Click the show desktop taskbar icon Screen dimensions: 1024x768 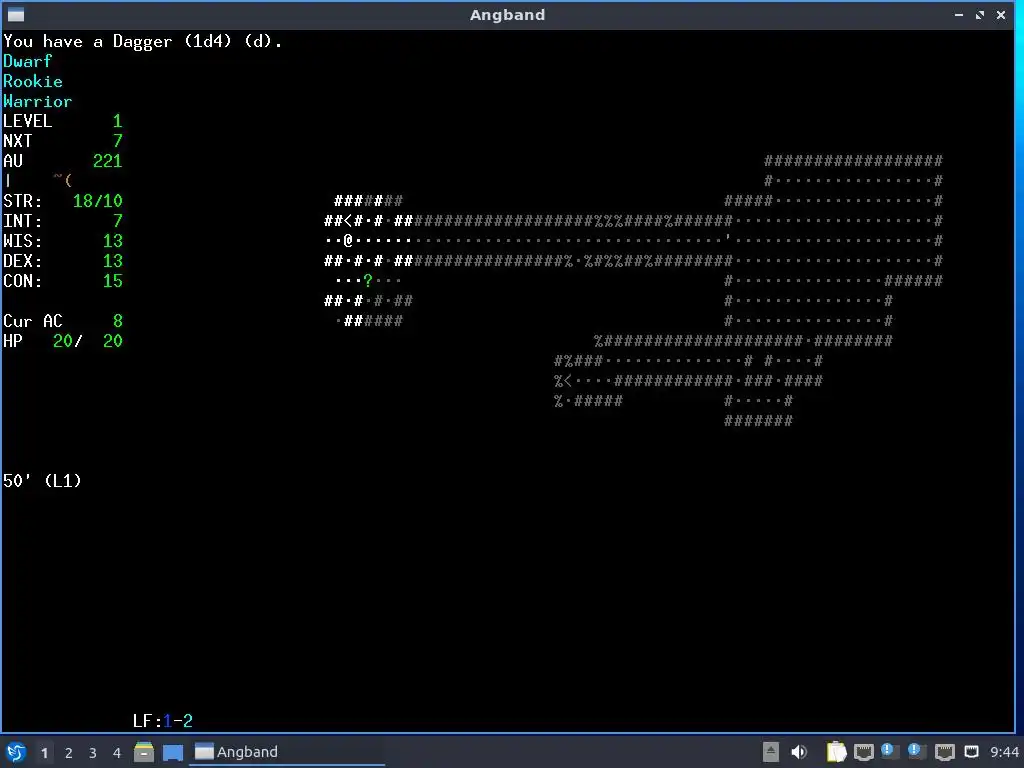[173, 752]
